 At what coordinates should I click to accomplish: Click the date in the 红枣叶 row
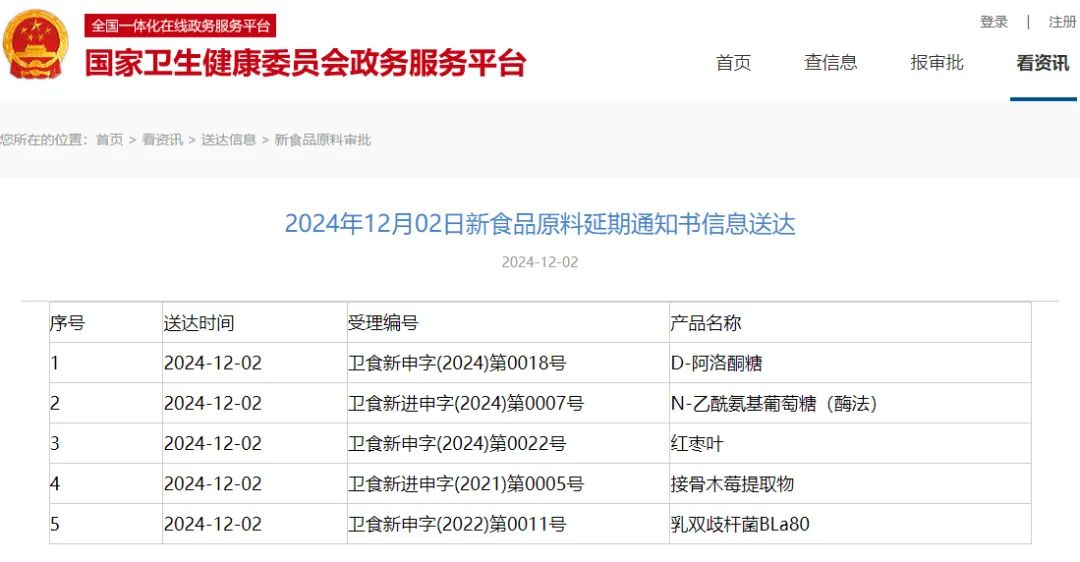click(213, 444)
